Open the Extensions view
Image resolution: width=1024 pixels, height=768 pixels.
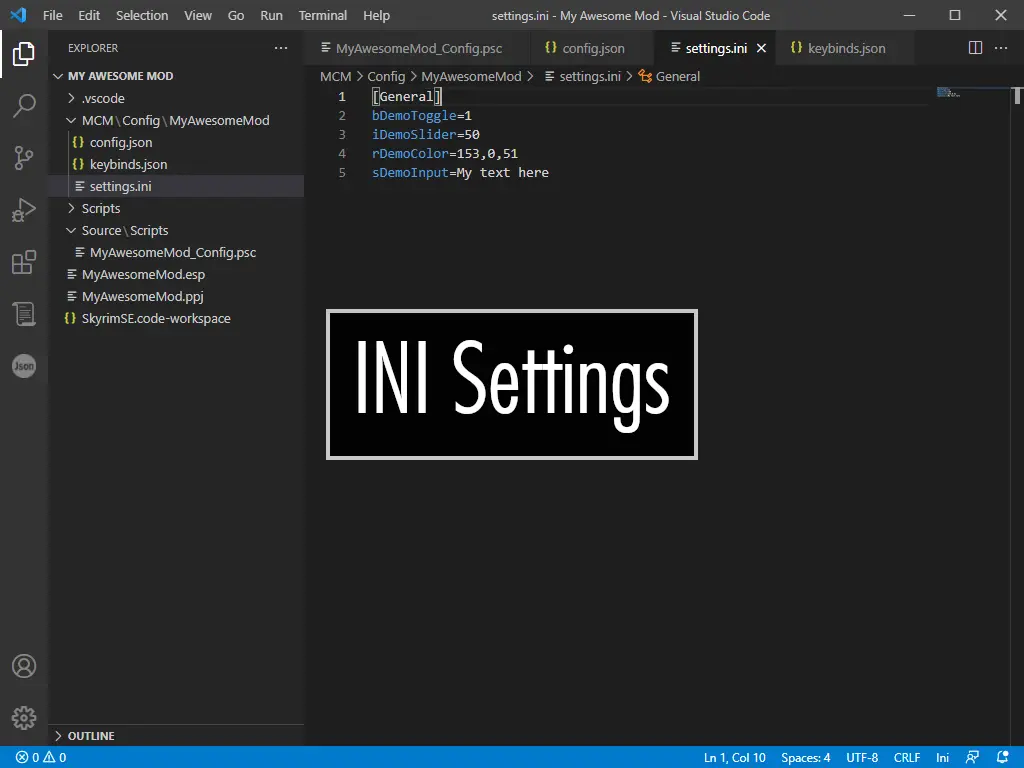tap(24, 263)
